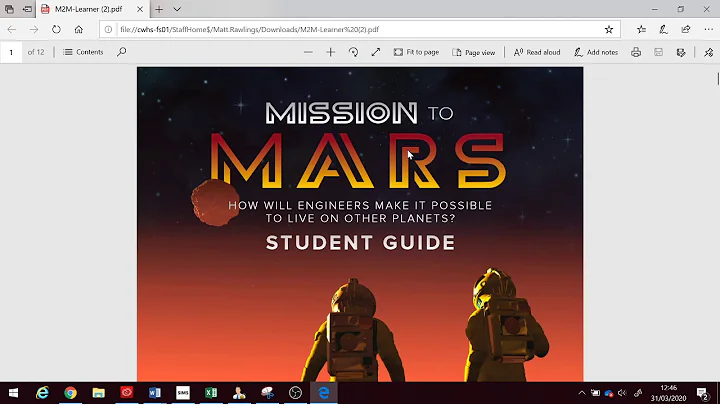
Task: Open the Favorites hub
Action: (641, 29)
